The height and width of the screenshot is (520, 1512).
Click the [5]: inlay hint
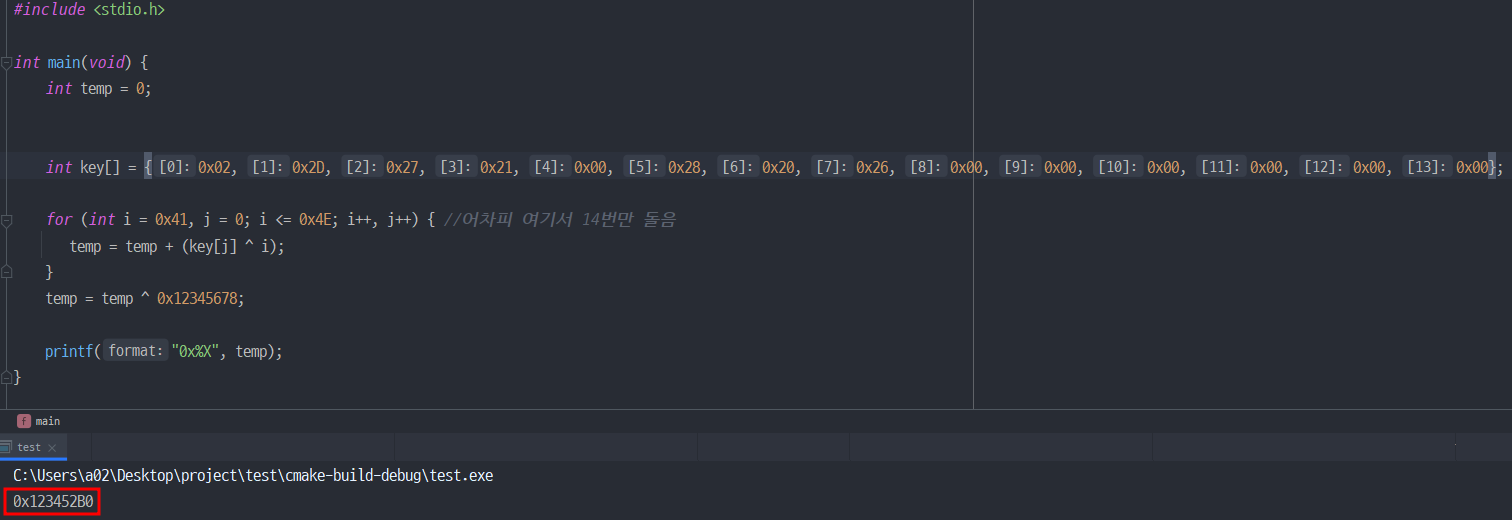coord(646,168)
